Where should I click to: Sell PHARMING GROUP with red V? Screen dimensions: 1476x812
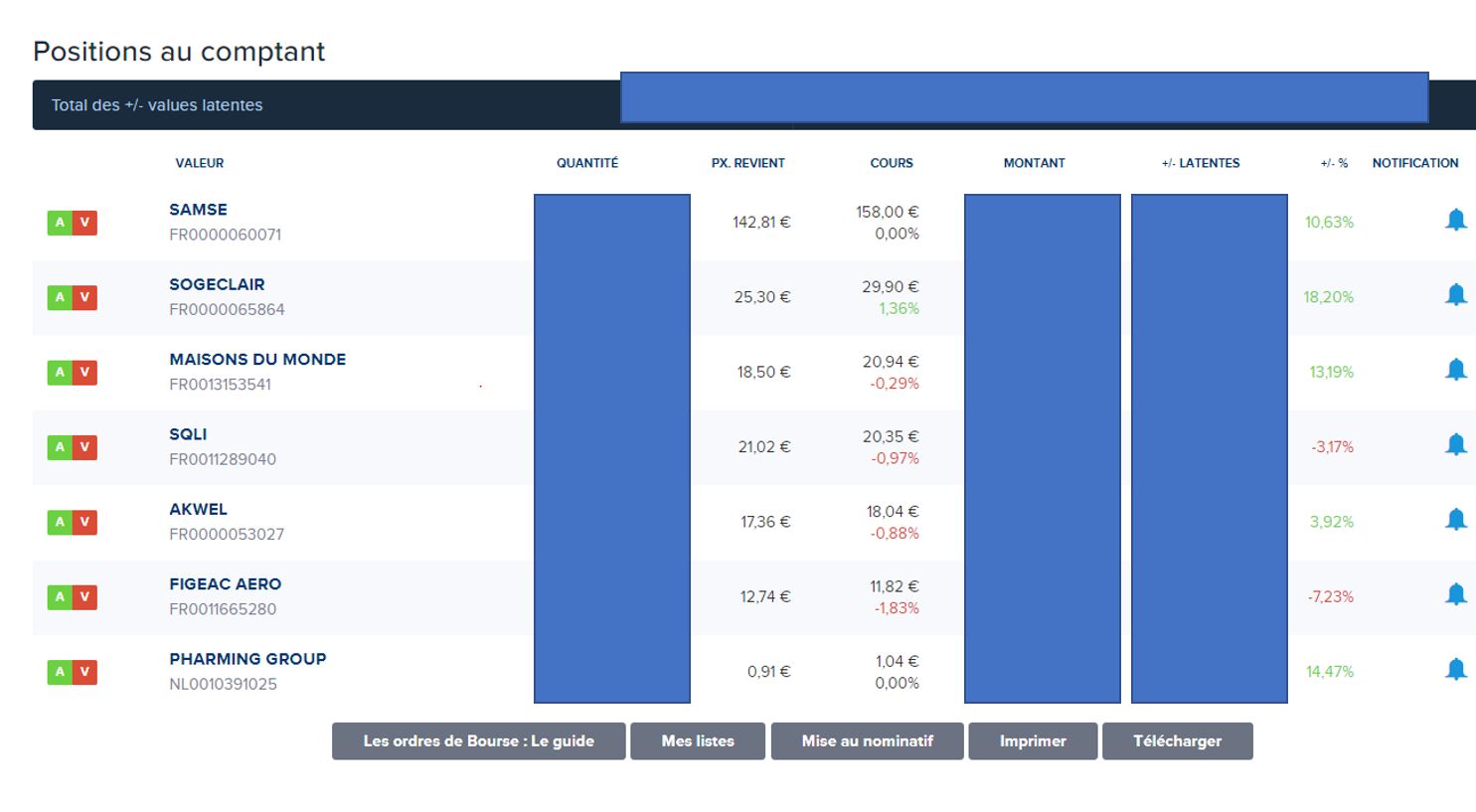[x=85, y=672]
